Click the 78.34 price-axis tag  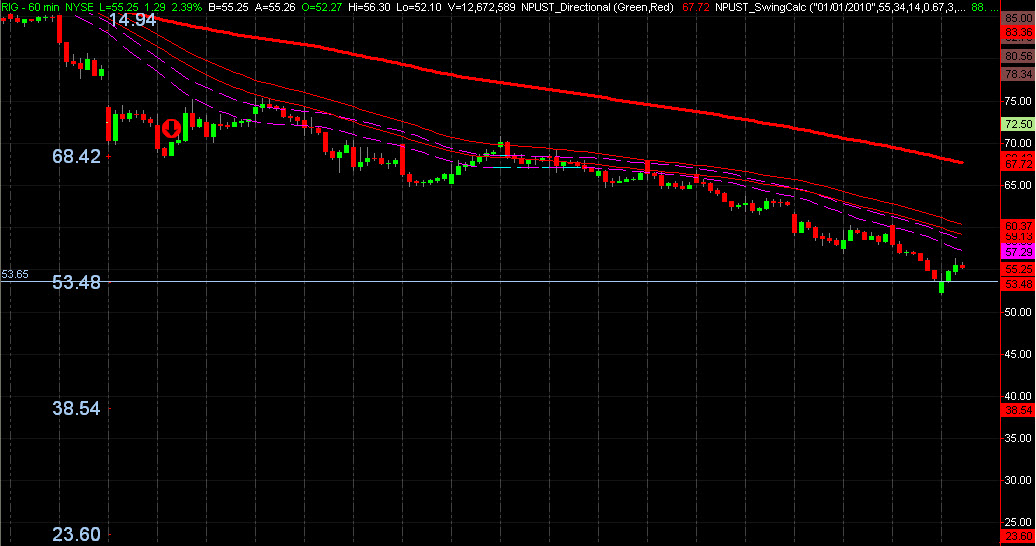tap(1018, 75)
